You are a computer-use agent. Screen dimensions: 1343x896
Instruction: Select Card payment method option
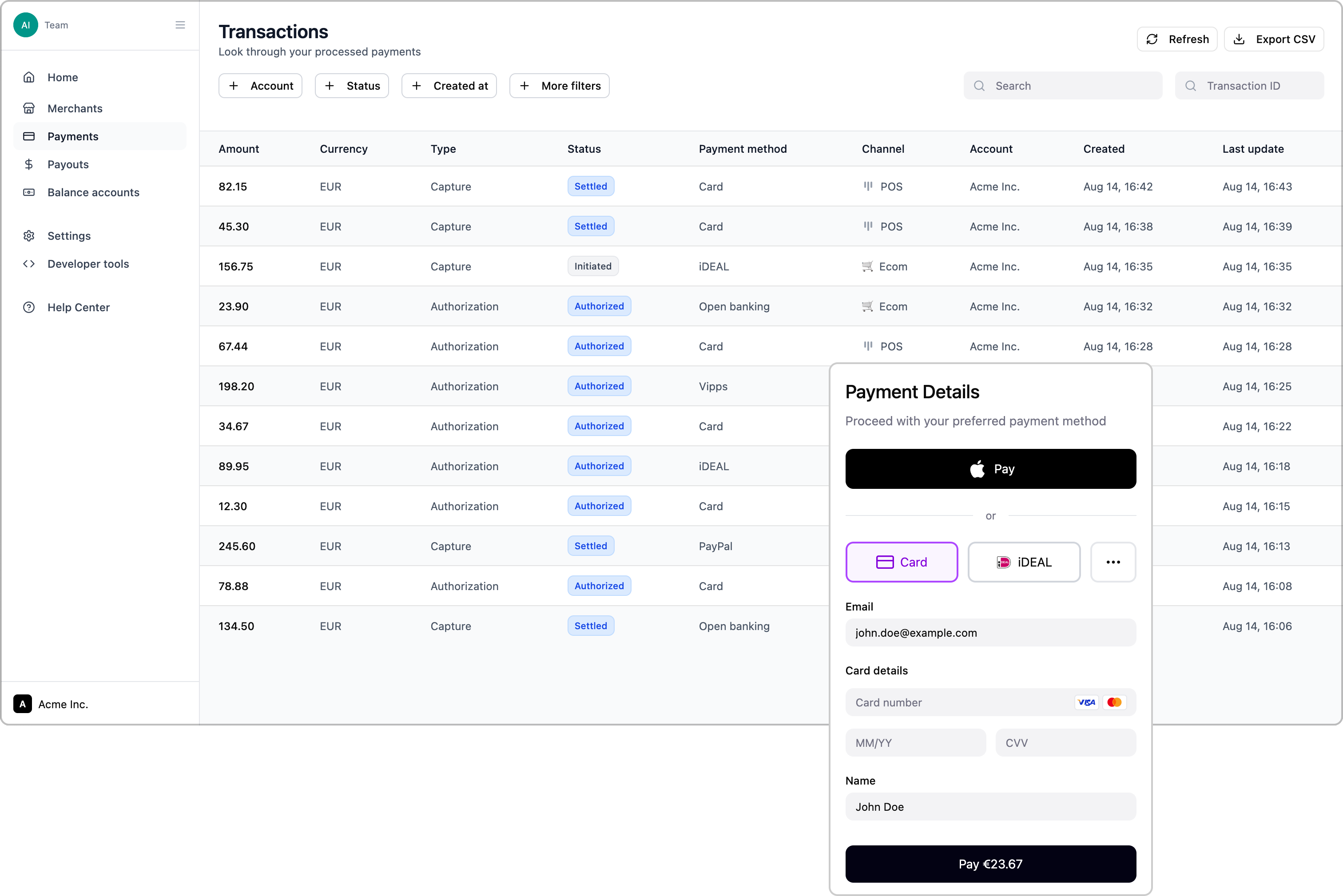click(x=901, y=562)
